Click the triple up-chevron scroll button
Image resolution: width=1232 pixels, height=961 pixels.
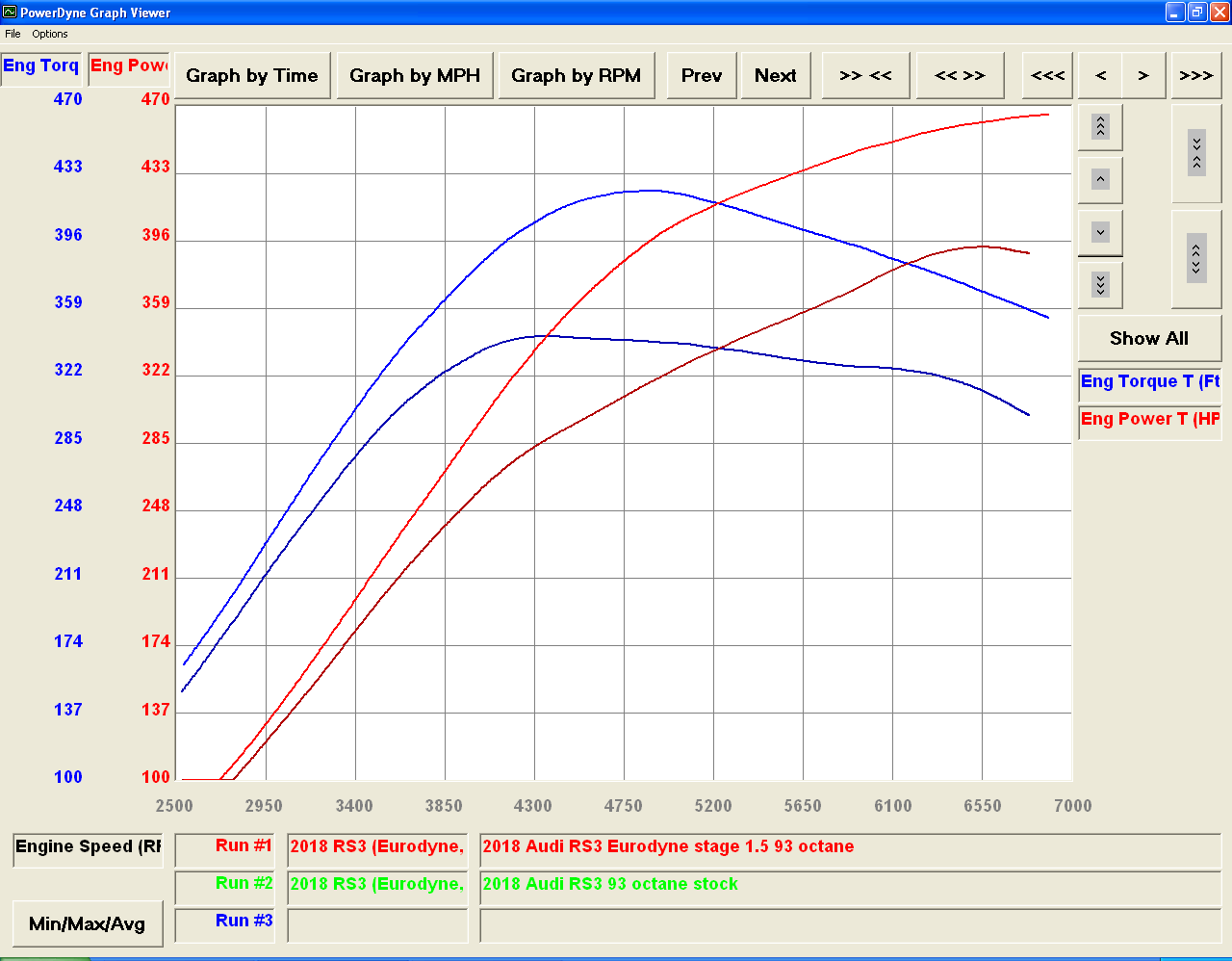[1101, 126]
